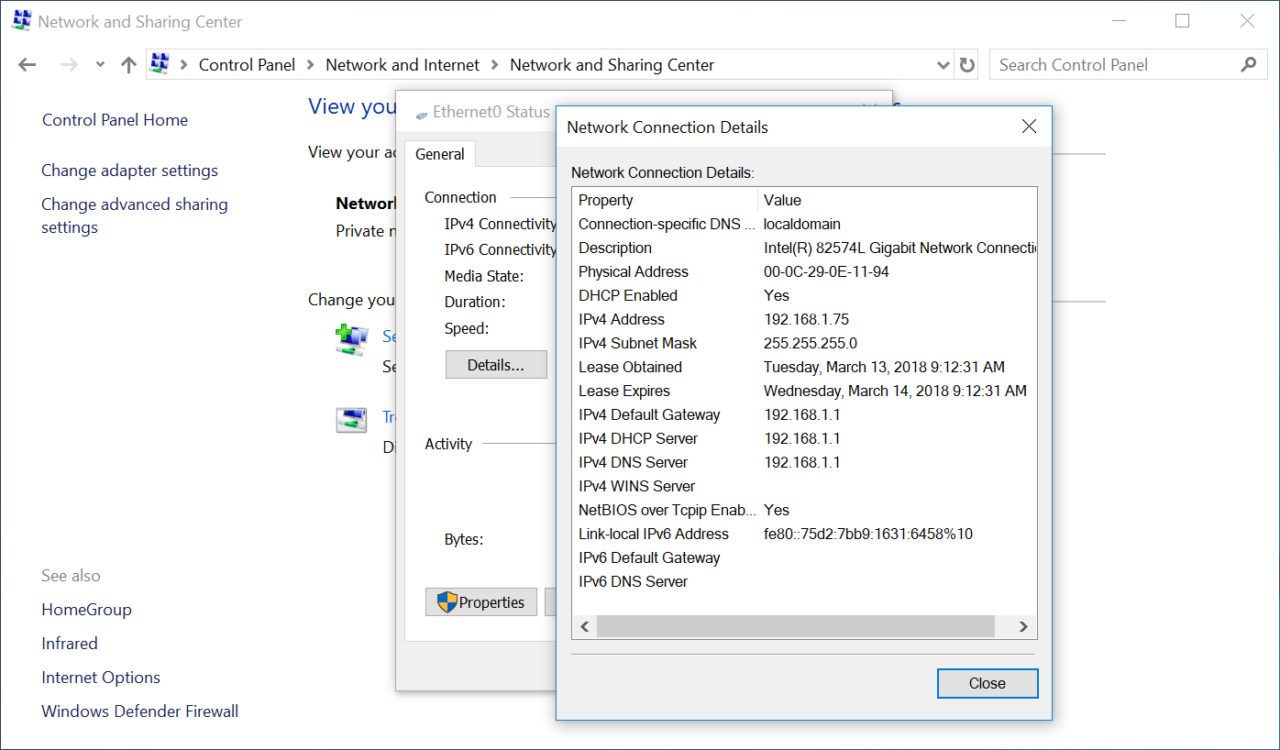Select Control Panel in the breadcrumb

point(247,65)
